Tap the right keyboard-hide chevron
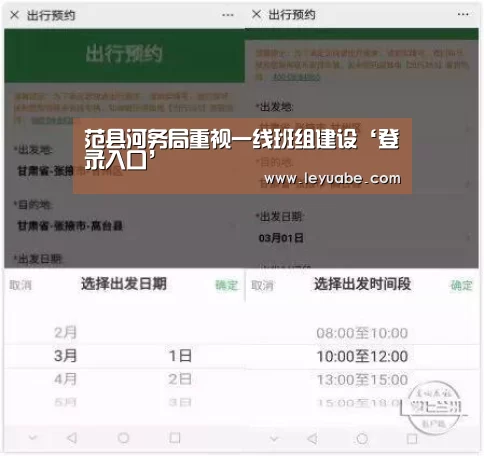The image size is (484, 456). point(274,438)
